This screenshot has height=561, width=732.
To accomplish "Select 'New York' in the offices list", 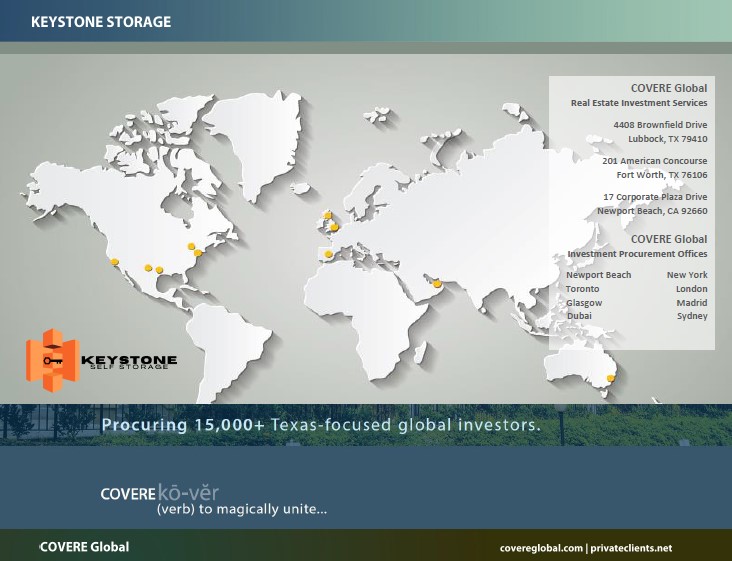I will coord(687,275).
